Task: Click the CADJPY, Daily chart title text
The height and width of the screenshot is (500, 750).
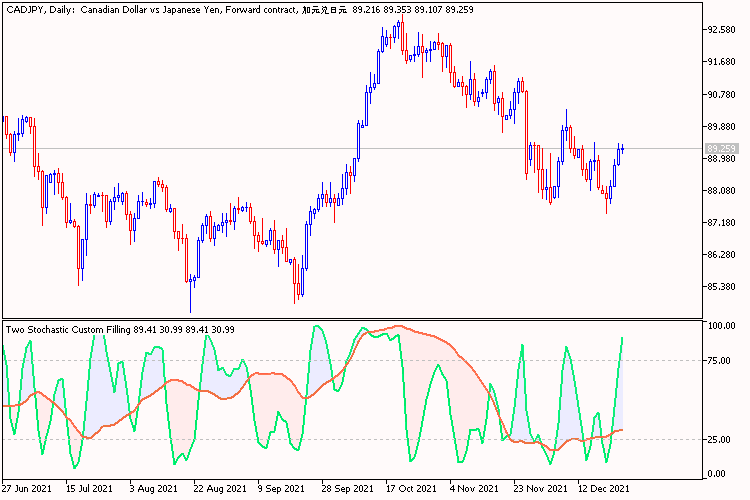Action: (x=240, y=10)
